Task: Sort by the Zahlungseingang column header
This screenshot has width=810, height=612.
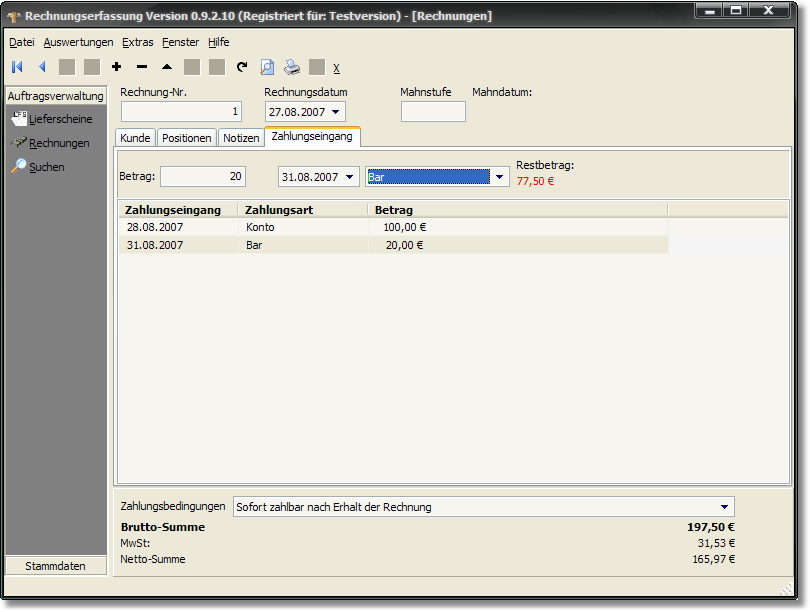Action: (179, 210)
